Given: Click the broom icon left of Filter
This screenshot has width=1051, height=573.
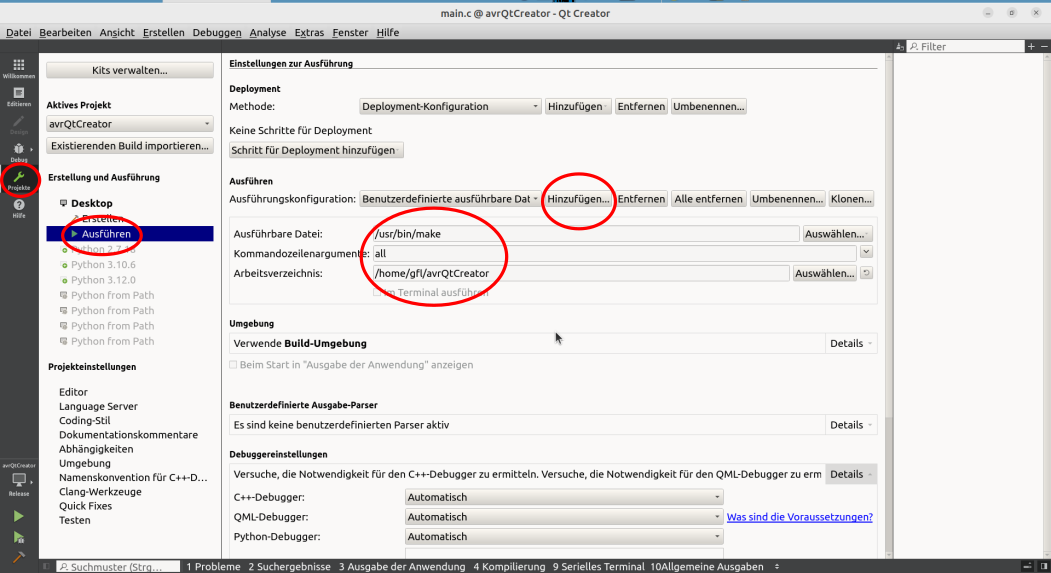Looking at the screenshot, I should click(x=900, y=46).
